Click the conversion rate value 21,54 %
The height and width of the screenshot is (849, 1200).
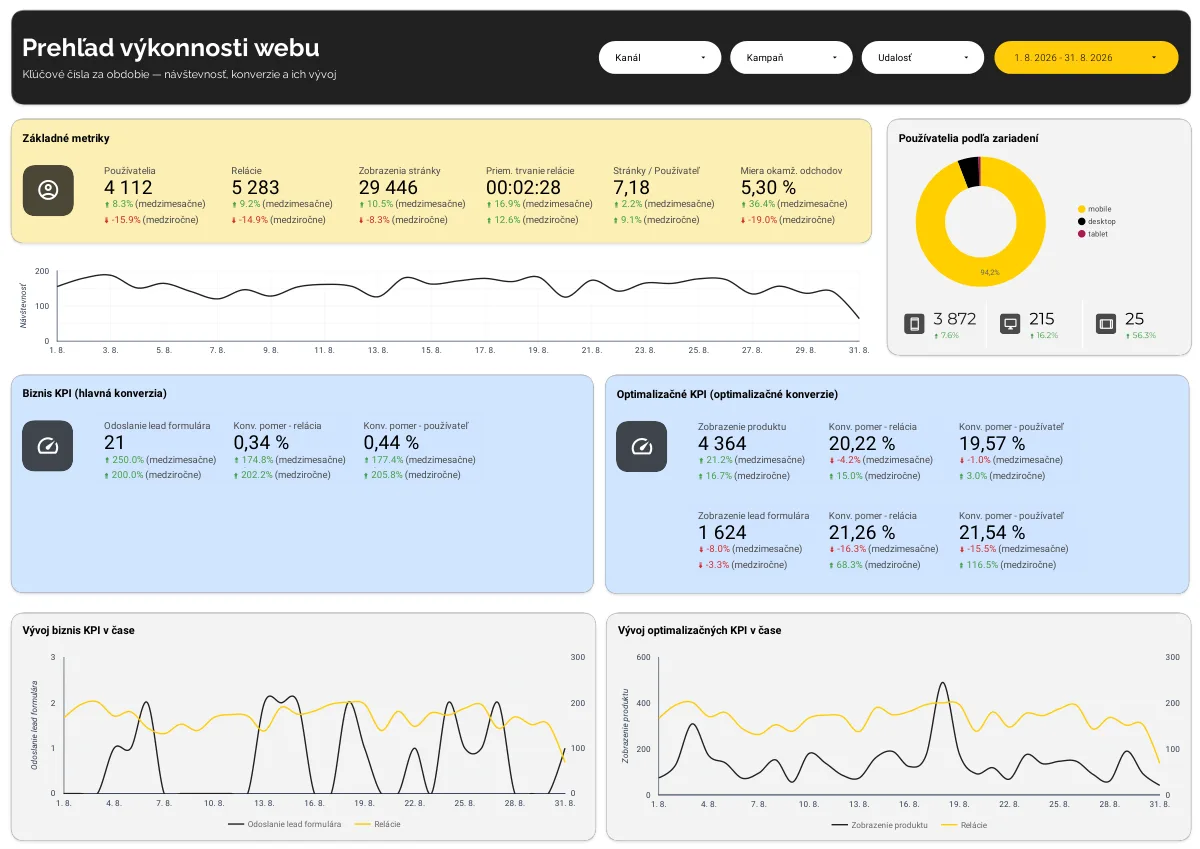(992, 532)
